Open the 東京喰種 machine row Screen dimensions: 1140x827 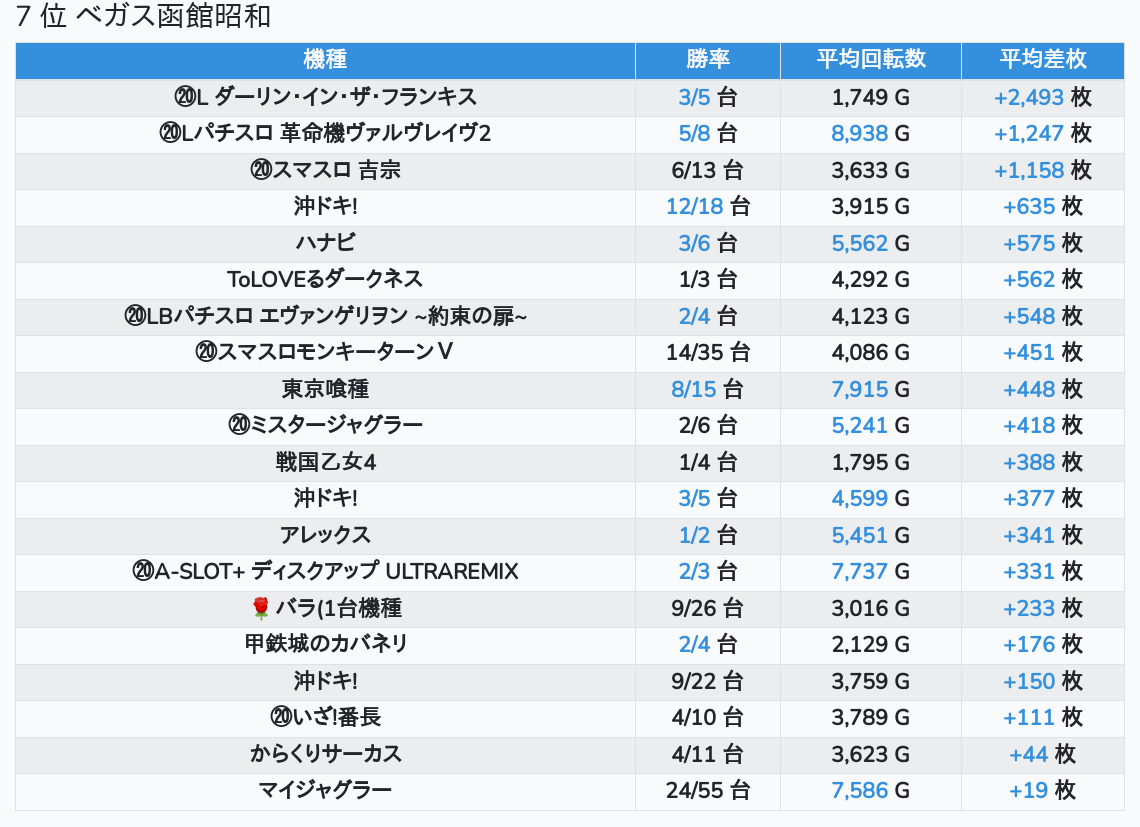325,389
